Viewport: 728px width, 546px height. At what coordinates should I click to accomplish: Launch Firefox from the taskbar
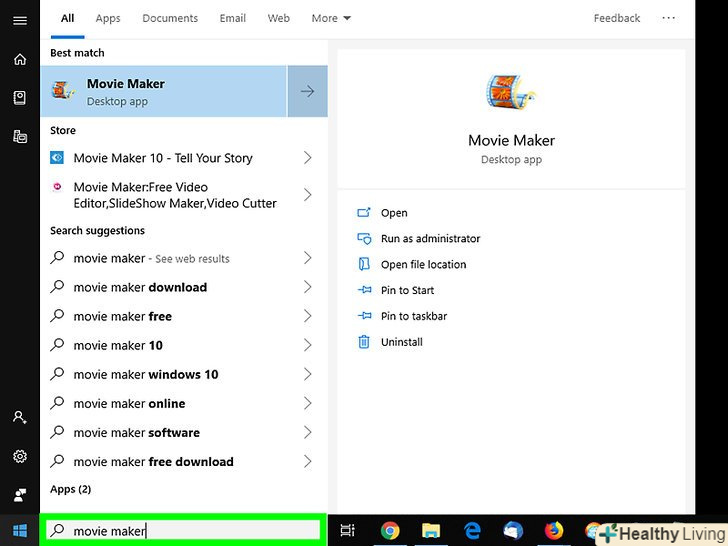[554, 531]
